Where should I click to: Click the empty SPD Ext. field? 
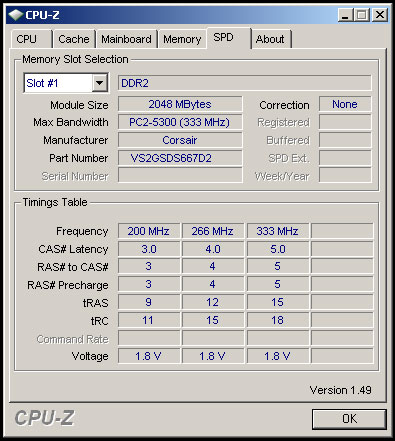[345, 158]
